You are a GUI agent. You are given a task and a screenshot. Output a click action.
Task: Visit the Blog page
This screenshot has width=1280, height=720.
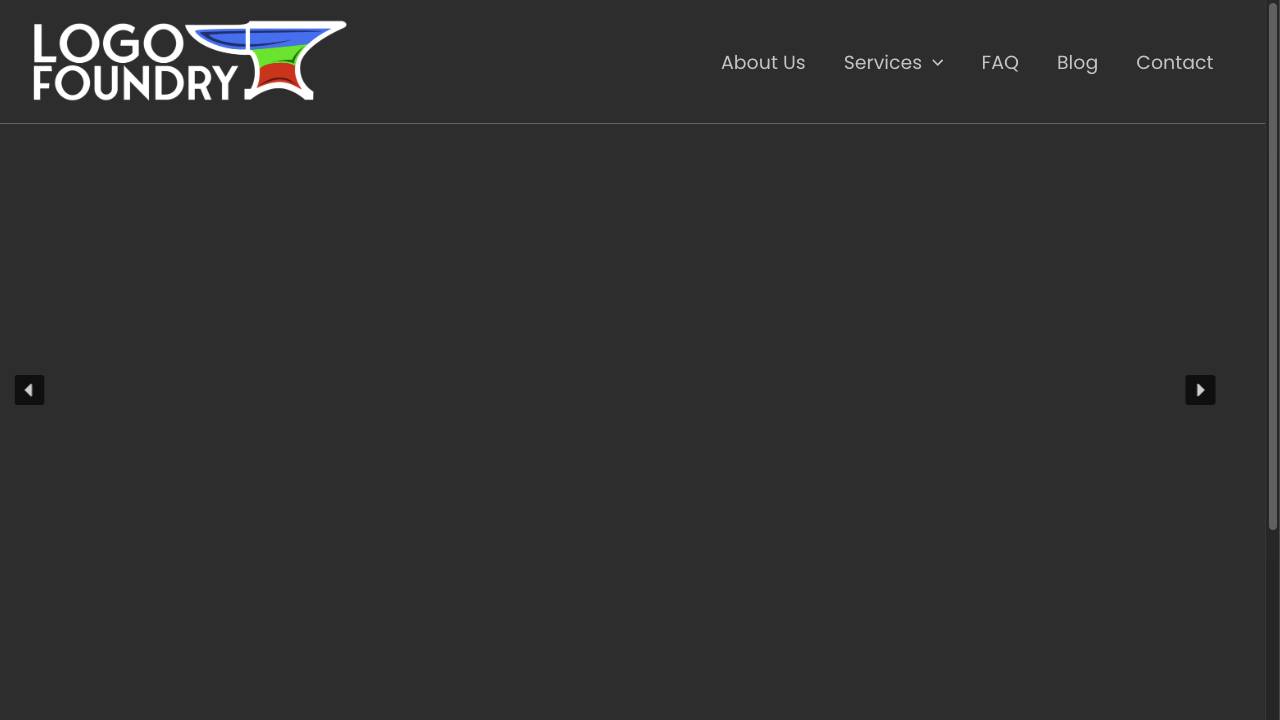pyautogui.click(x=1077, y=62)
